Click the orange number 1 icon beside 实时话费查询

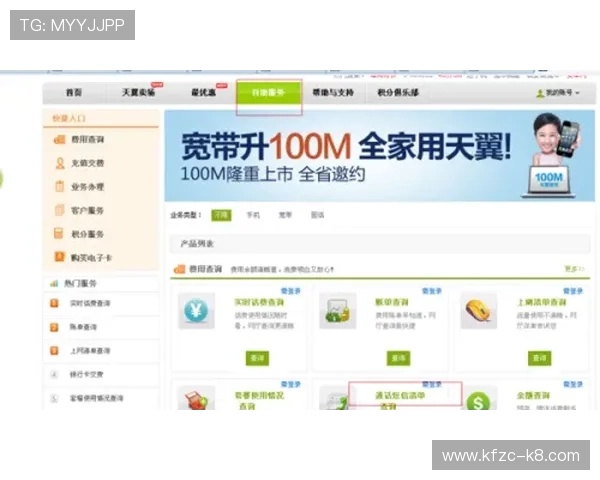[x=54, y=303]
